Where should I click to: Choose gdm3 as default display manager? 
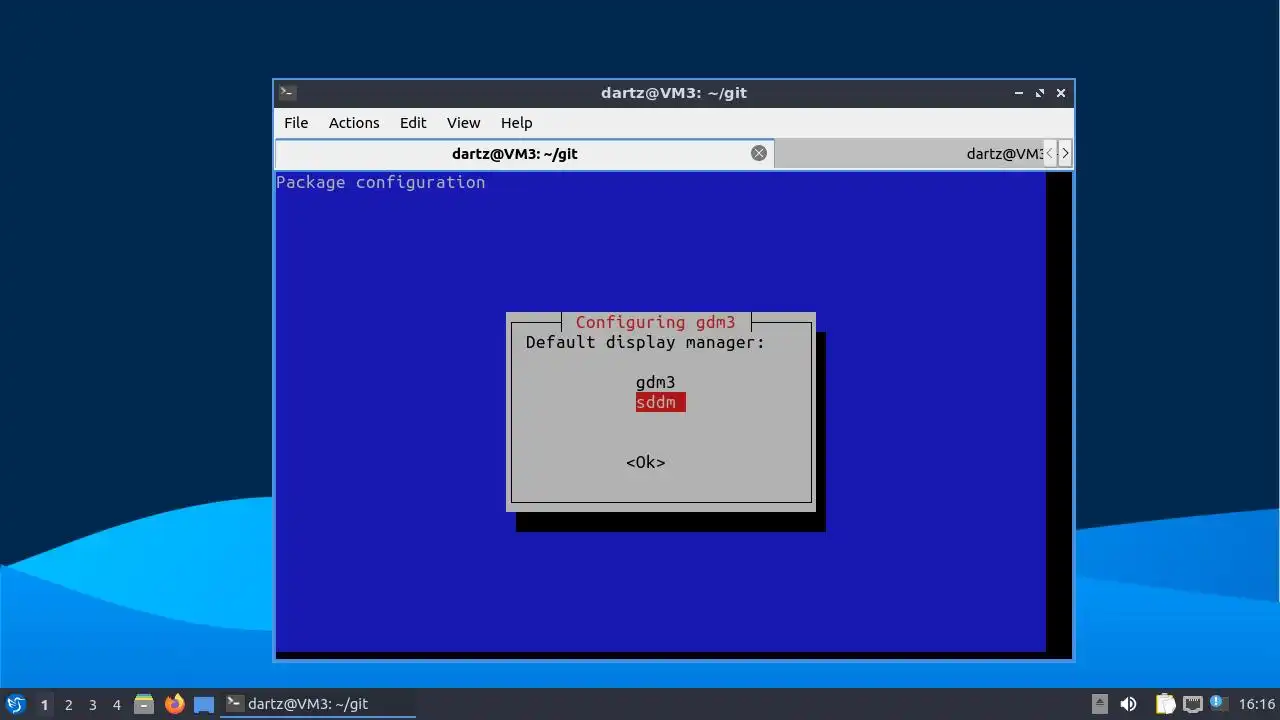(655, 382)
